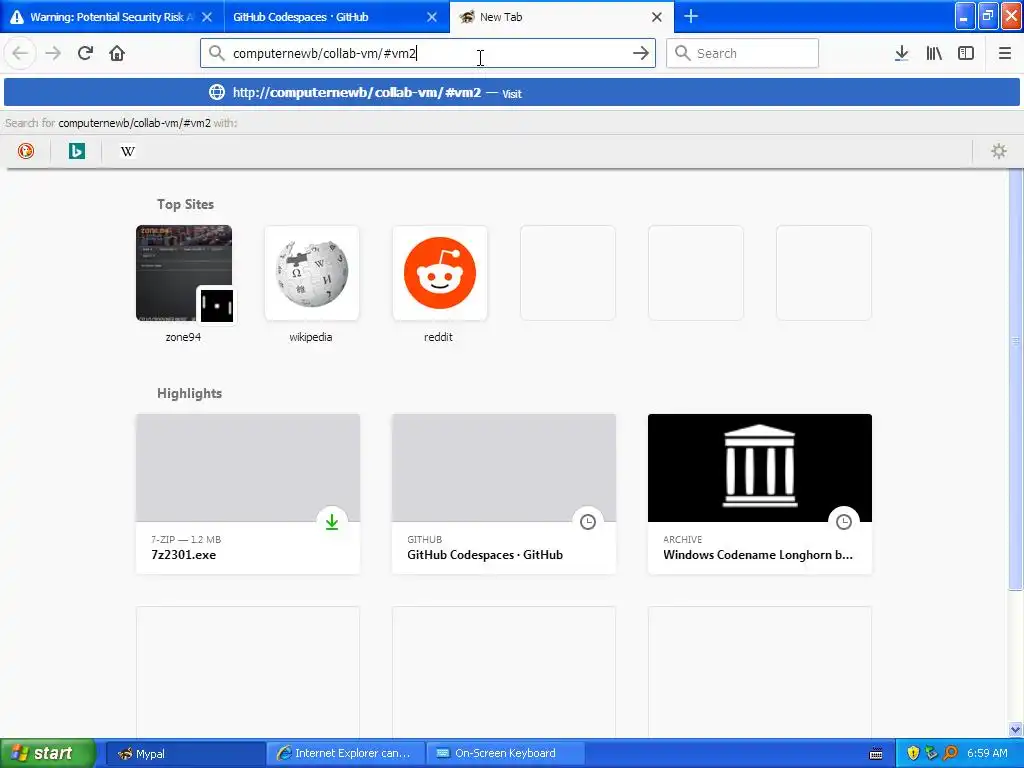1024x768 pixels.
Task: Reload the current page
Action: pos(85,53)
